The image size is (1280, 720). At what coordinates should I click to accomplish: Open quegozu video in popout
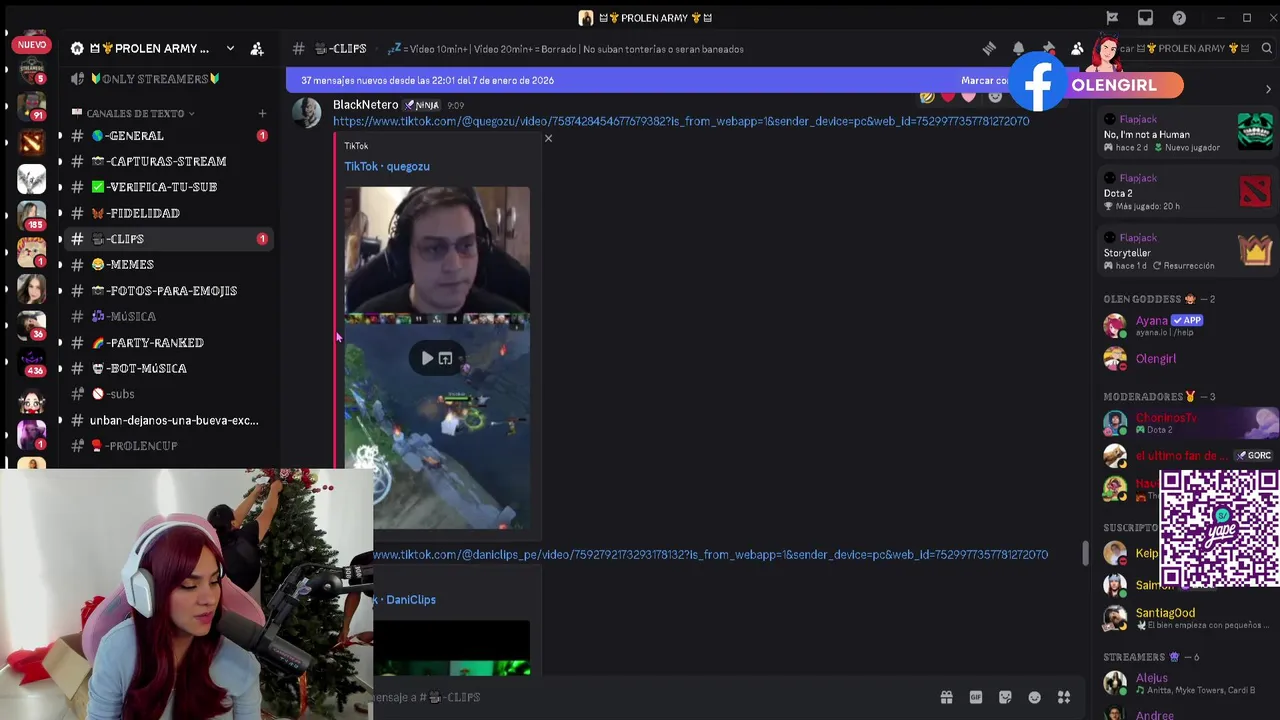[x=445, y=358]
